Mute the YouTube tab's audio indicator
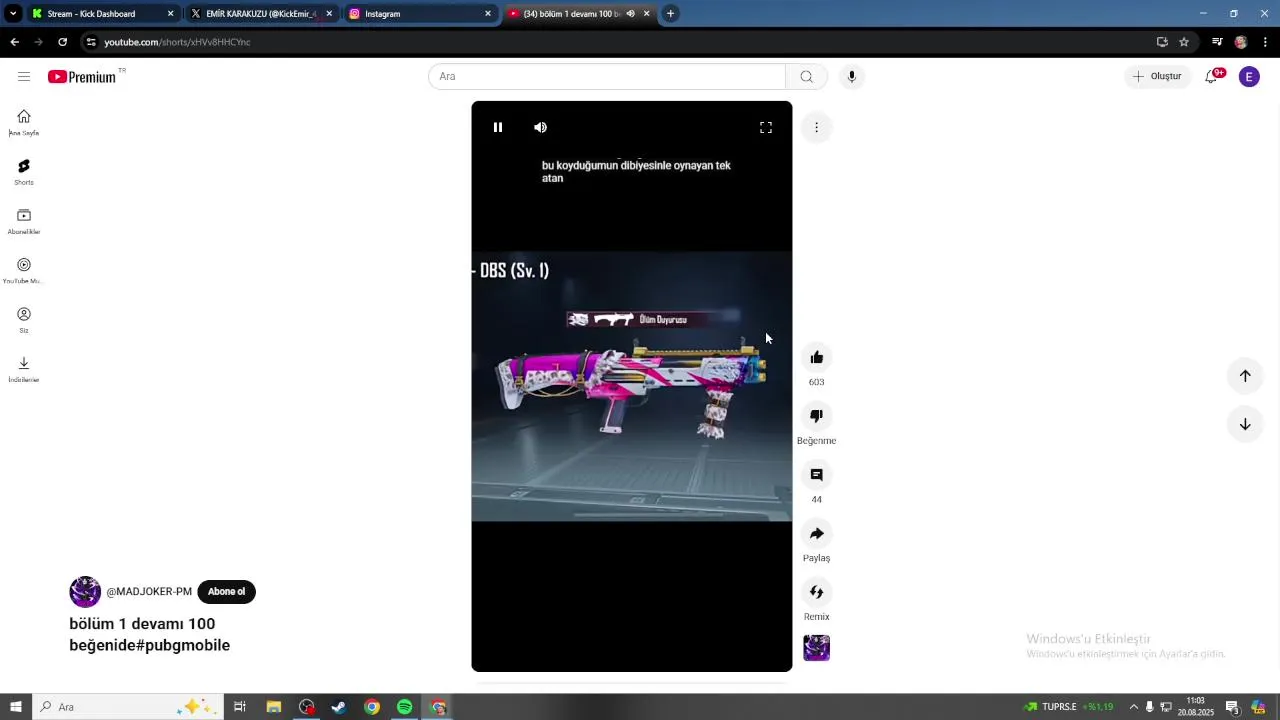This screenshot has width=1280, height=720. [x=630, y=14]
